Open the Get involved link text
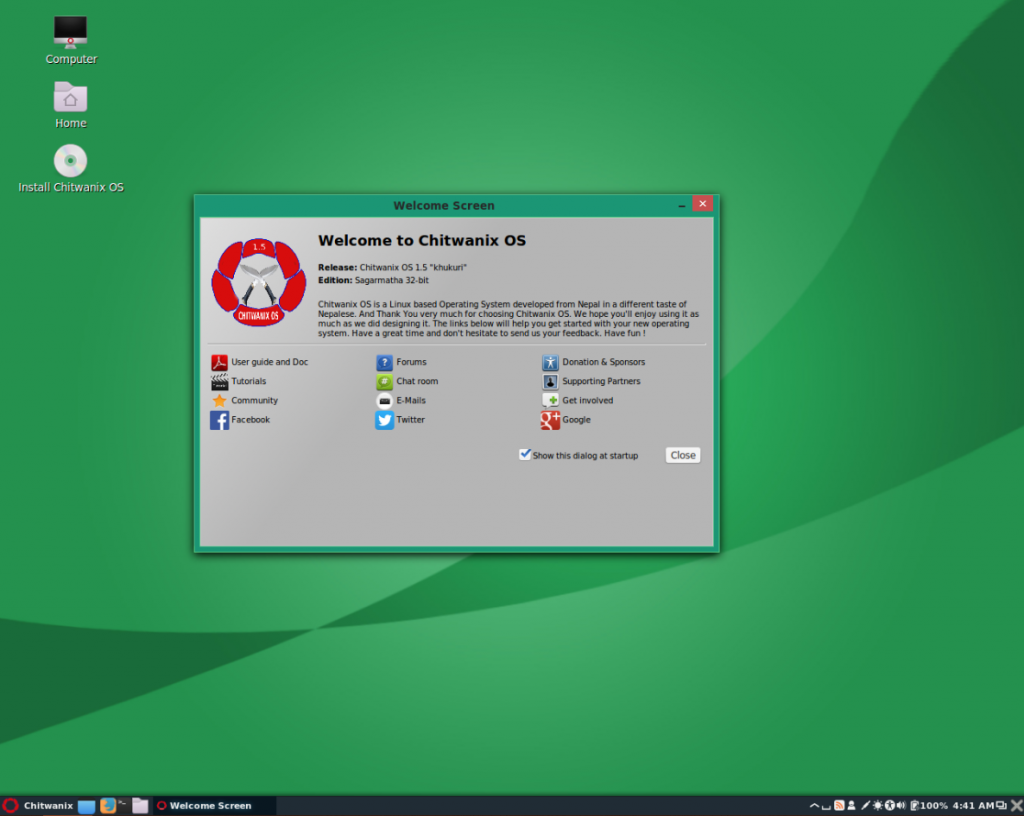 (x=588, y=401)
